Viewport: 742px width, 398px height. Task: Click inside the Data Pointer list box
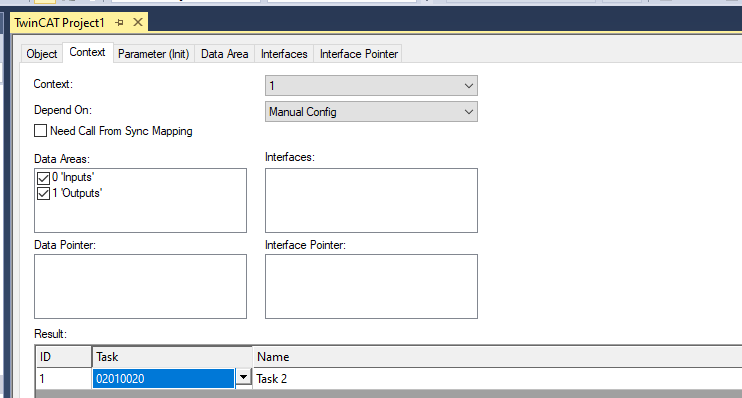(141, 286)
